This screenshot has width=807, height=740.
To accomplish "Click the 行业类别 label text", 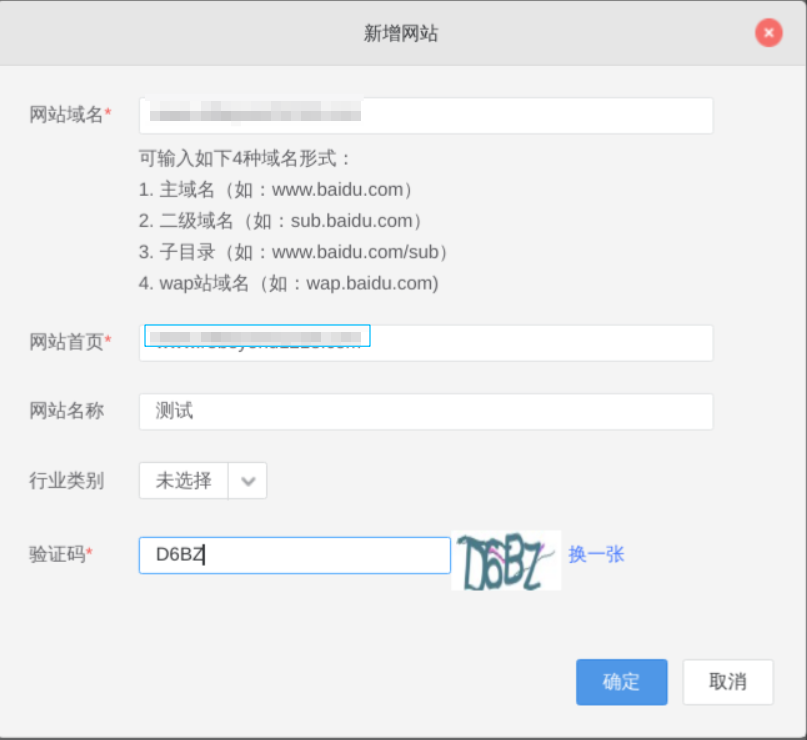I will [x=66, y=481].
